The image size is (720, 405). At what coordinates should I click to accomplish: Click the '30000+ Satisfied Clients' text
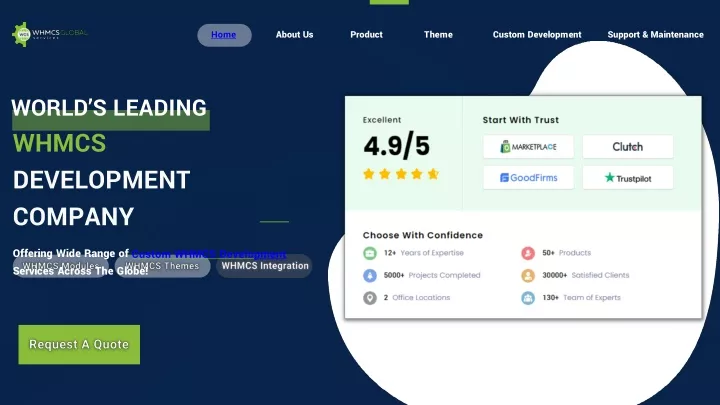click(x=586, y=275)
